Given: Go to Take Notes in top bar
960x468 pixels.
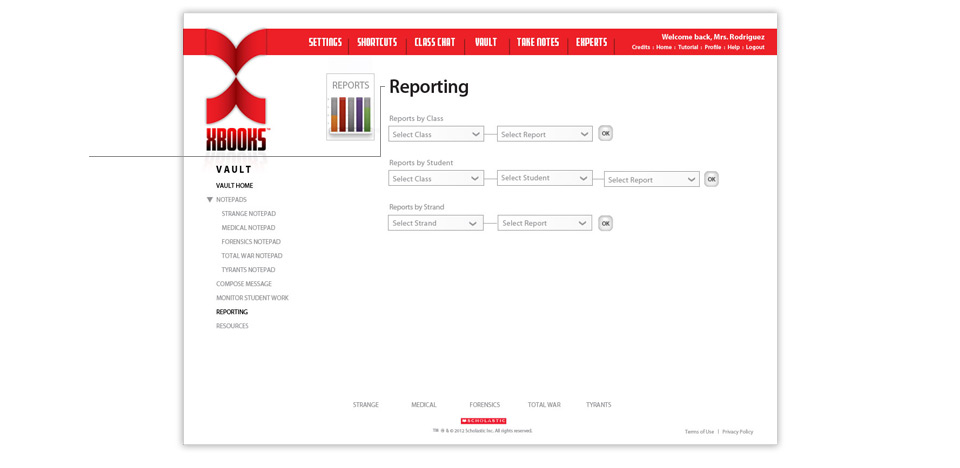Looking at the screenshot, I should pyautogui.click(x=538, y=42).
